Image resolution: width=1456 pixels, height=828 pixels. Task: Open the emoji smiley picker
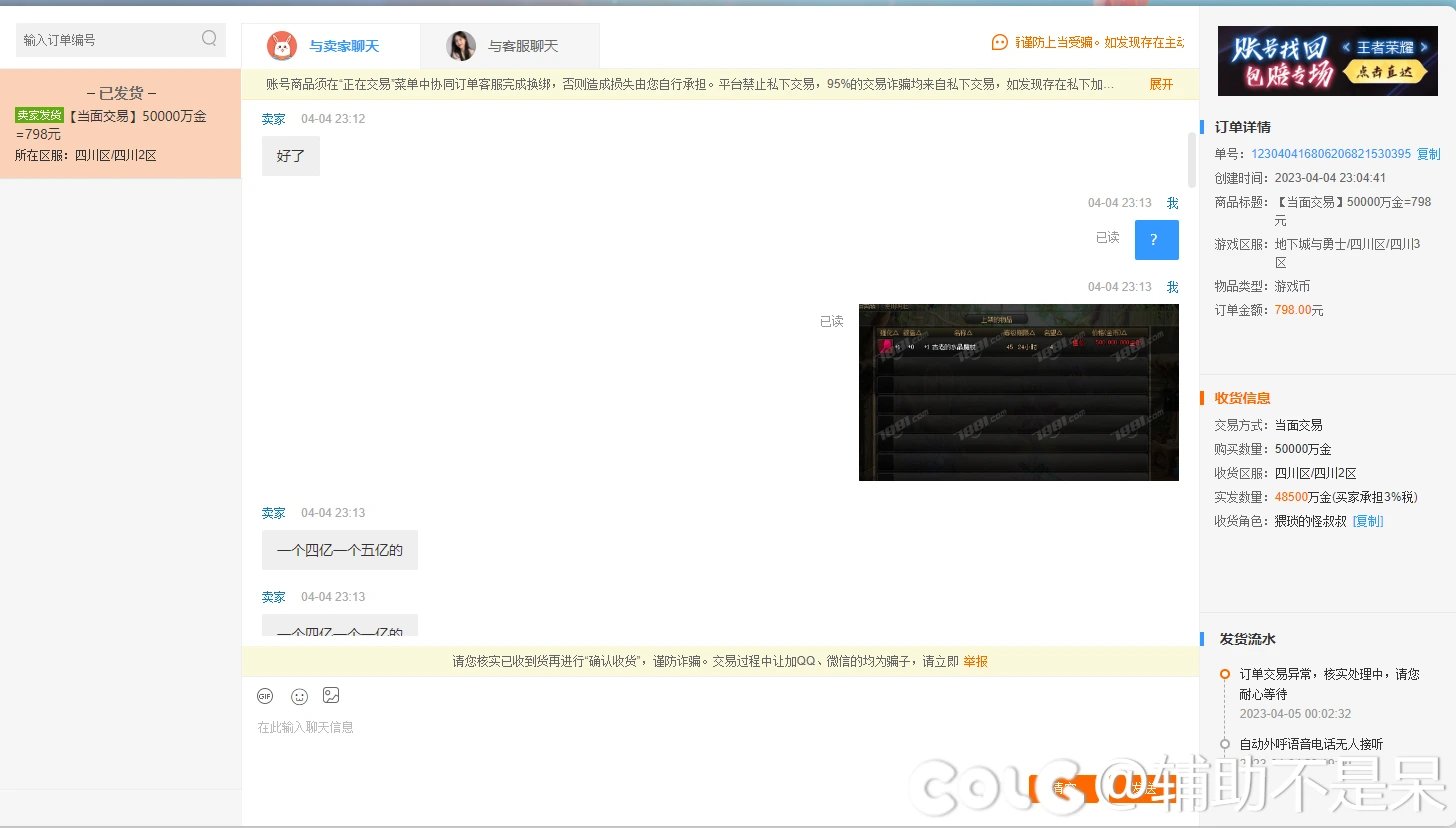point(299,696)
